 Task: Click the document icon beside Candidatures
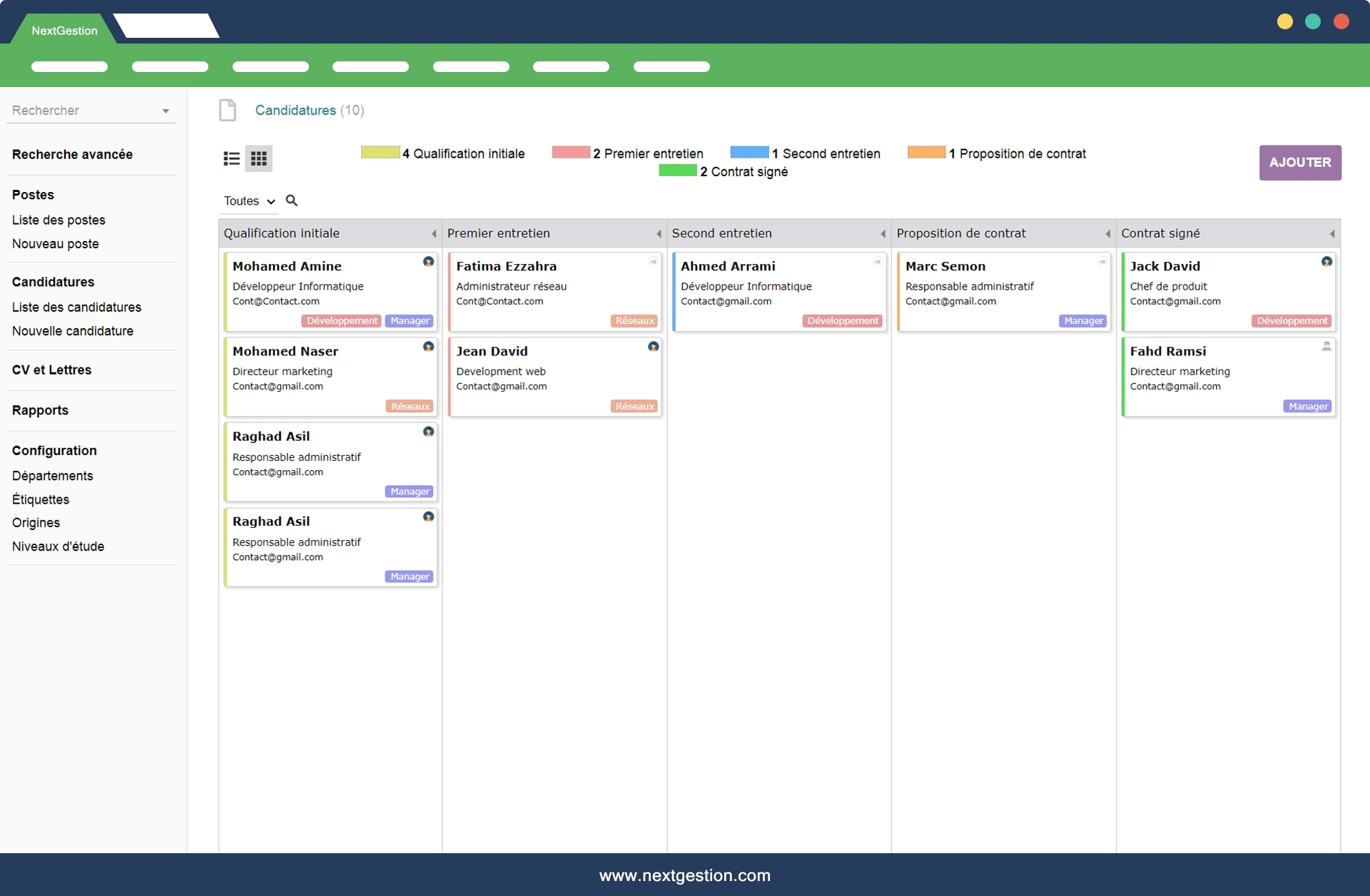(x=228, y=110)
